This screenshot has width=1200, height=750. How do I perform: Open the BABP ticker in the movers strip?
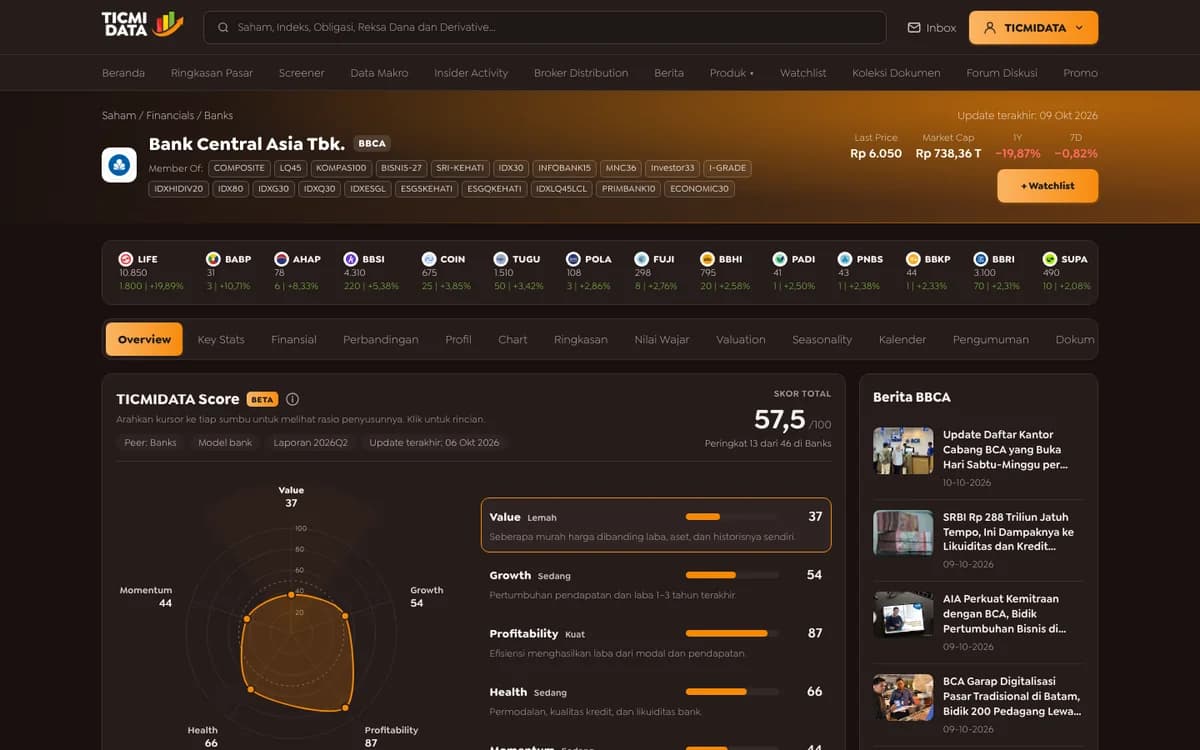coord(228,272)
